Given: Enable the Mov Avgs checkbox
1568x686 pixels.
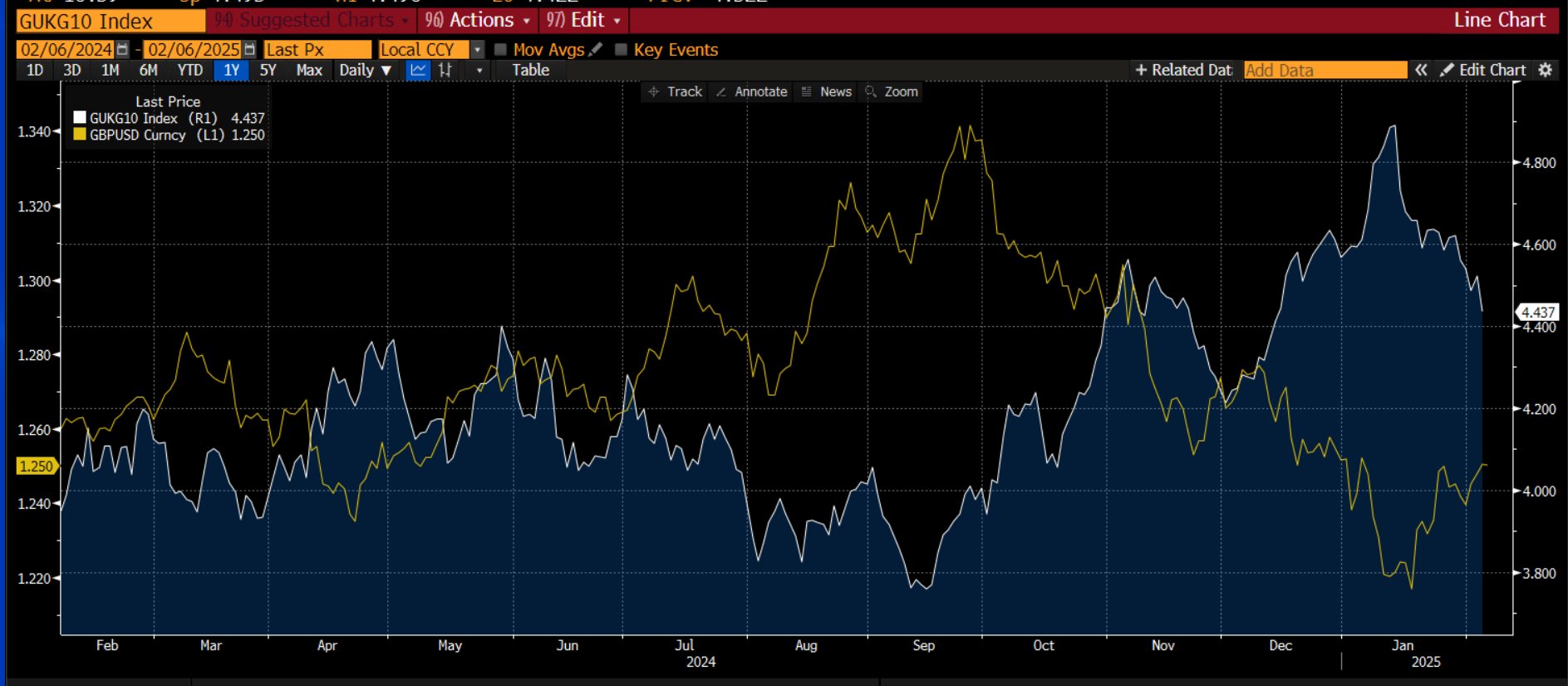Looking at the screenshot, I should click(x=500, y=50).
